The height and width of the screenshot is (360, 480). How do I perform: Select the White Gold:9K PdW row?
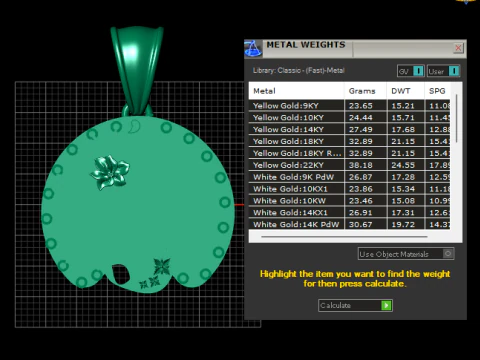click(349, 177)
